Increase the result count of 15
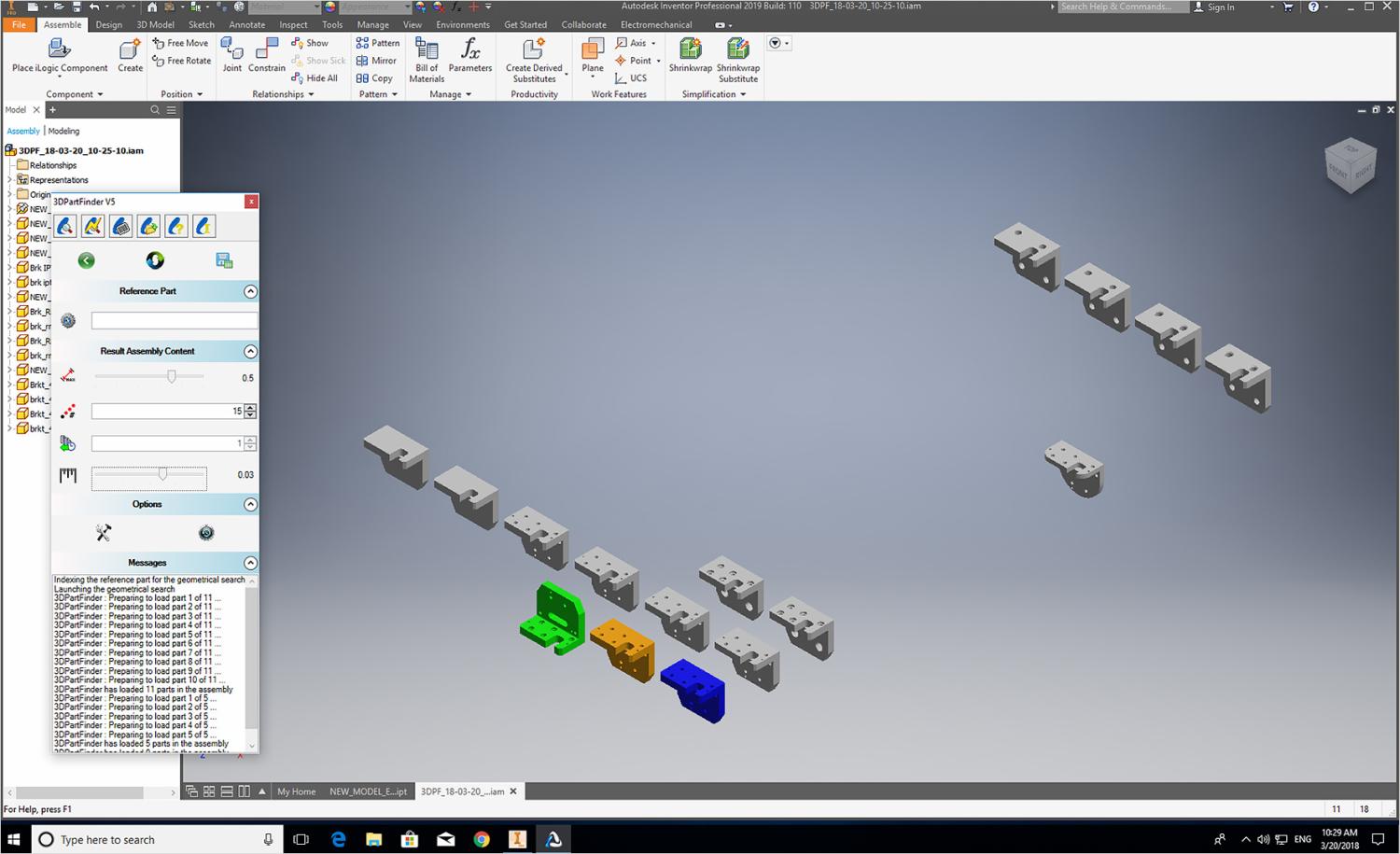The width and height of the screenshot is (1400, 854). [250, 407]
